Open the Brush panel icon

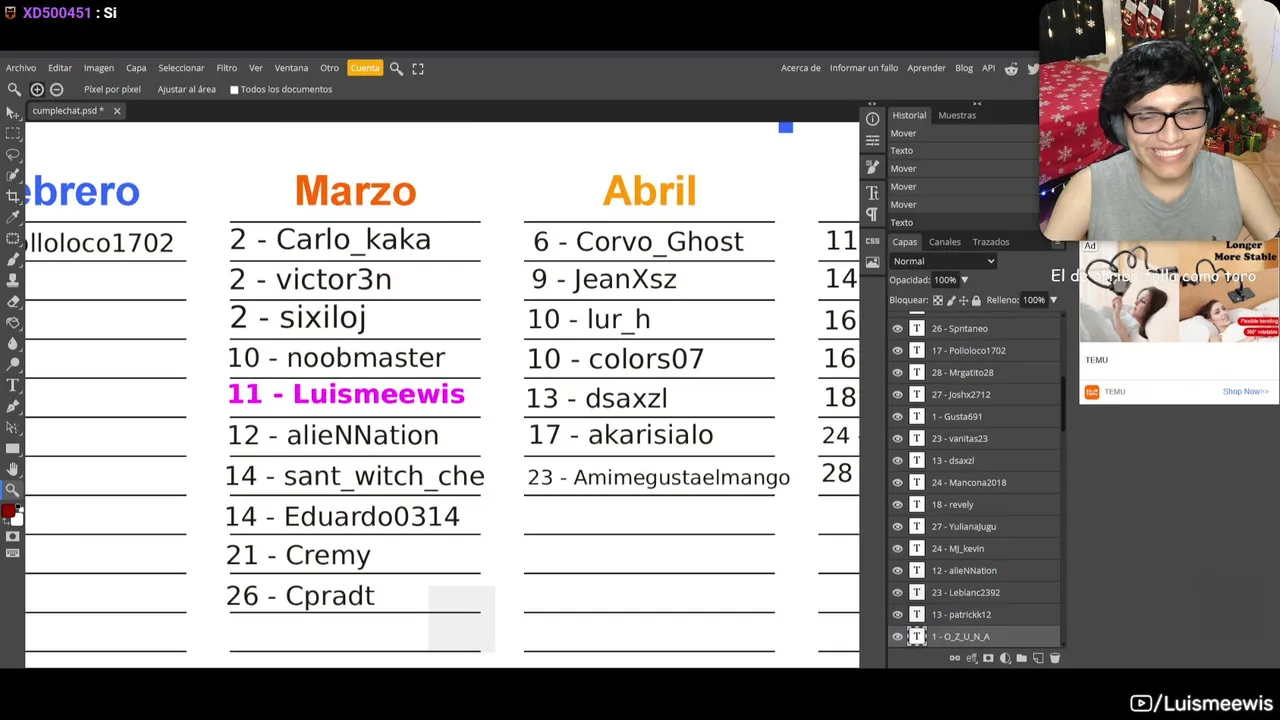click(x=872, y=167)
